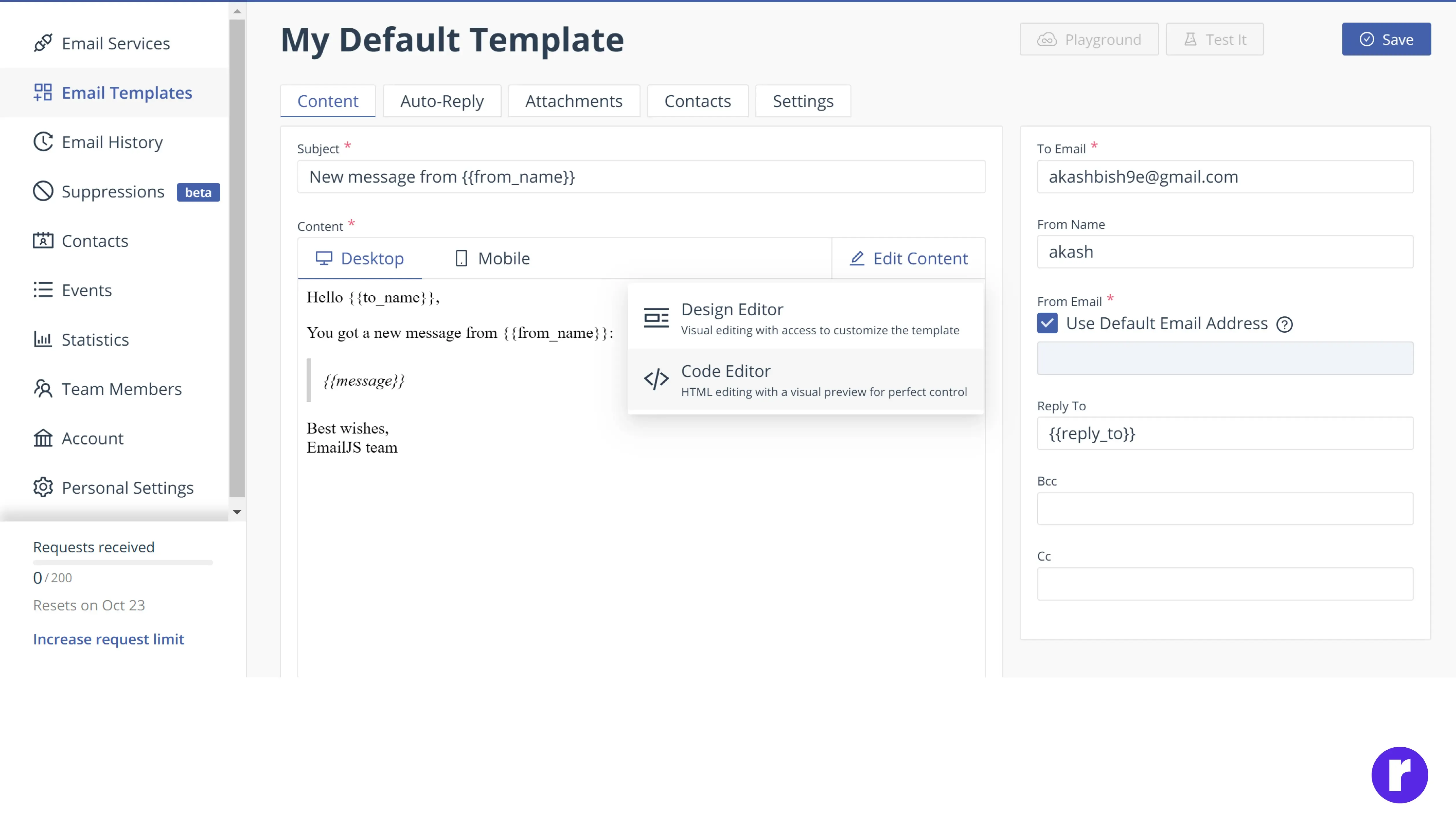Click the Reply To input field

click(x=1224, y=433)
